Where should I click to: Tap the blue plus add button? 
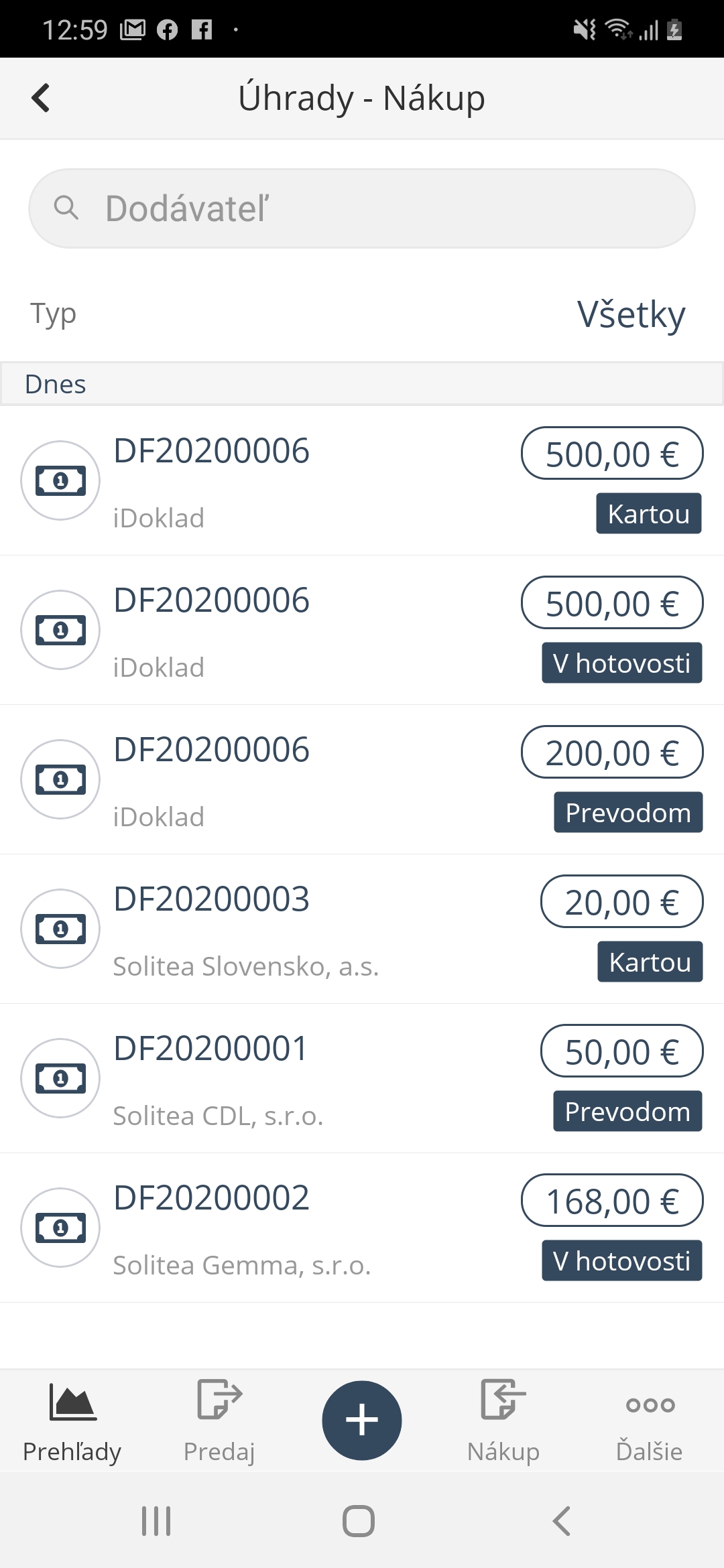(x=362, y=1420)
